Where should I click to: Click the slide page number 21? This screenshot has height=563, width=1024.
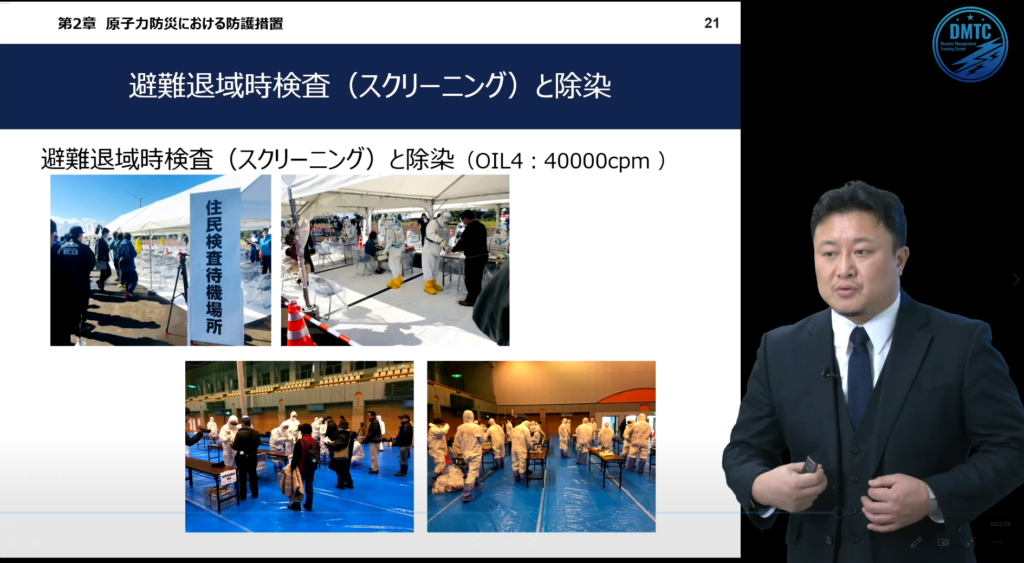pos(711,23)
